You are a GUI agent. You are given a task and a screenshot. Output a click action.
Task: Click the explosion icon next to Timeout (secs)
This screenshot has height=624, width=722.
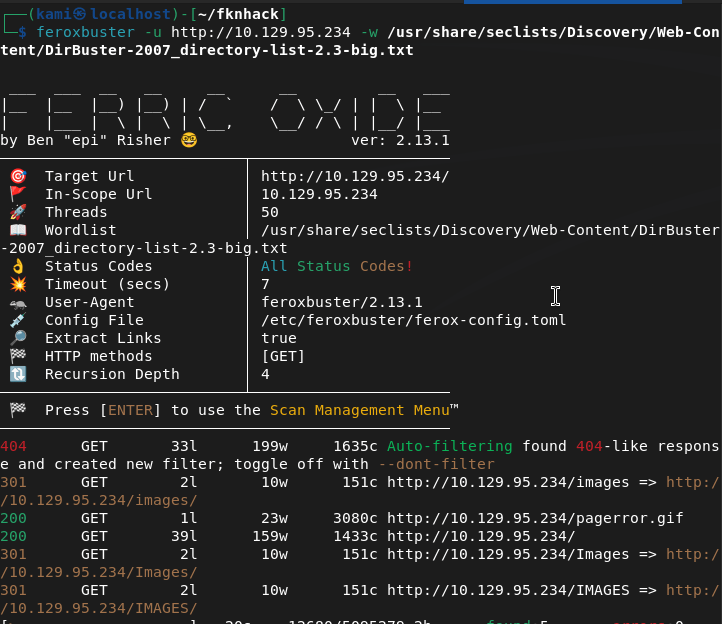click(17, 284)
